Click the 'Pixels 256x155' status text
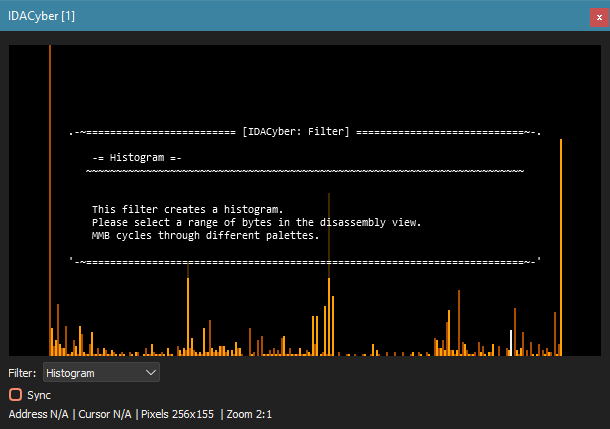This screenshot has height=429, width=610. click(177, 414)
